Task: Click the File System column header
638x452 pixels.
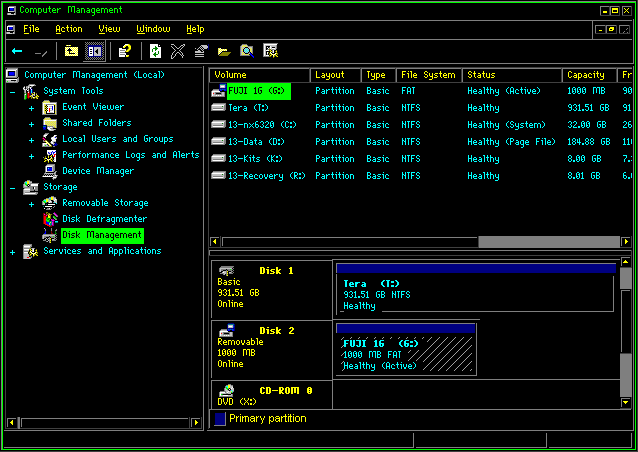Action: click(x=427, y=75)
